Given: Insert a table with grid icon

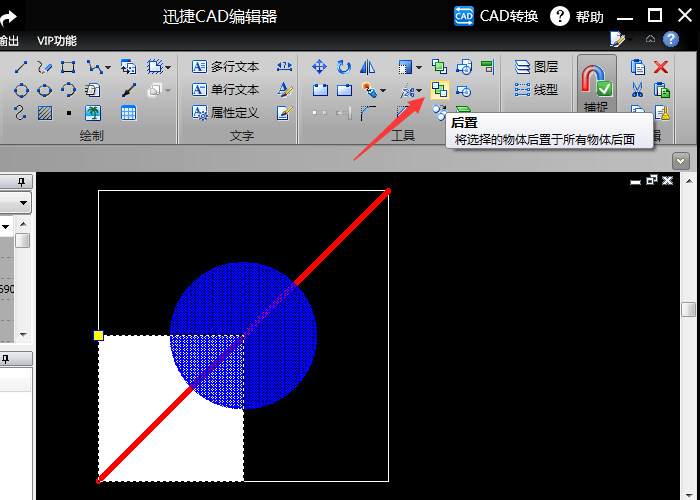Looking at the screenshot, I should pos(129,113).
